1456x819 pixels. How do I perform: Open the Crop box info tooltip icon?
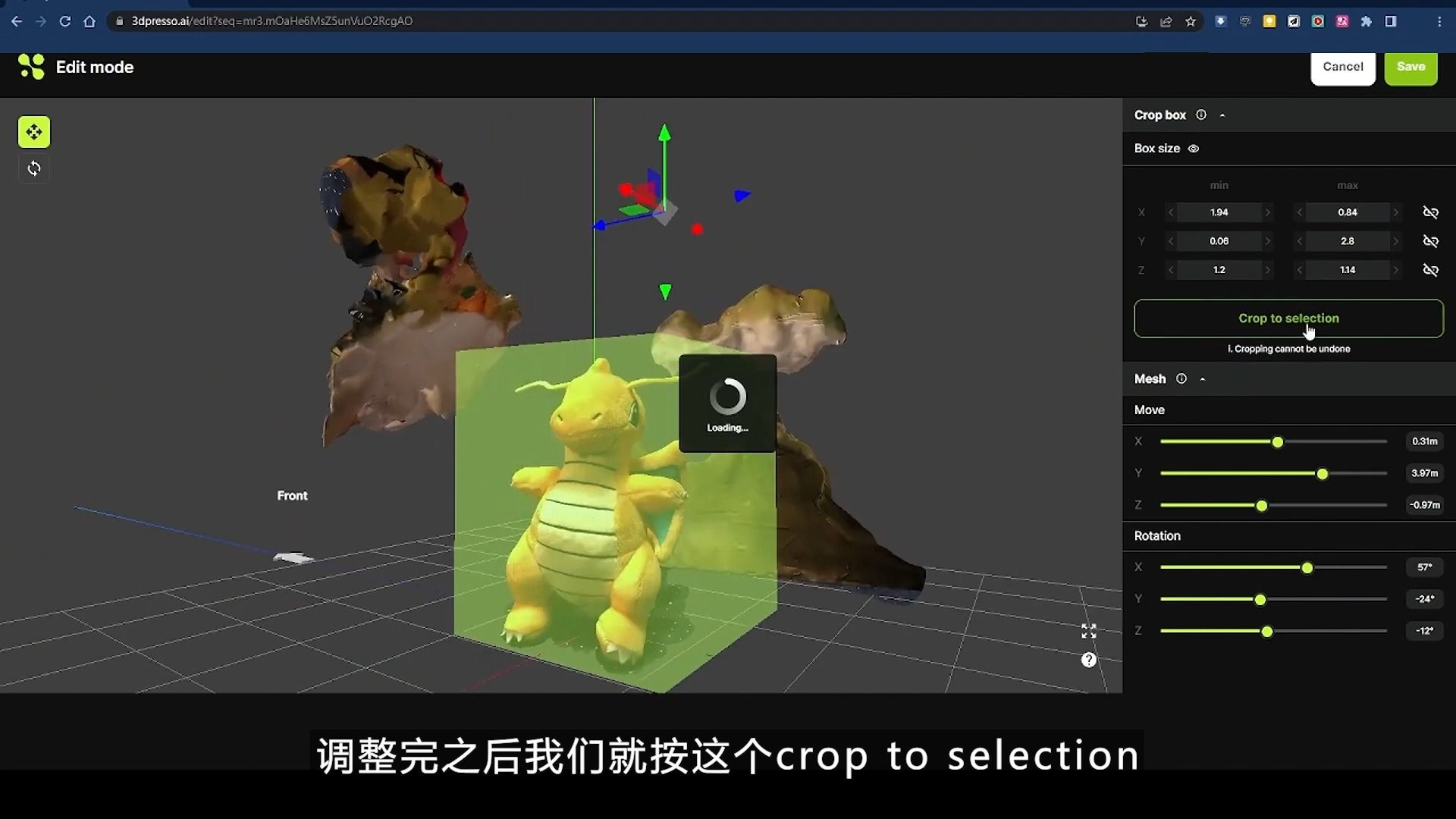pyautogui.click(x=1201, y=115)
